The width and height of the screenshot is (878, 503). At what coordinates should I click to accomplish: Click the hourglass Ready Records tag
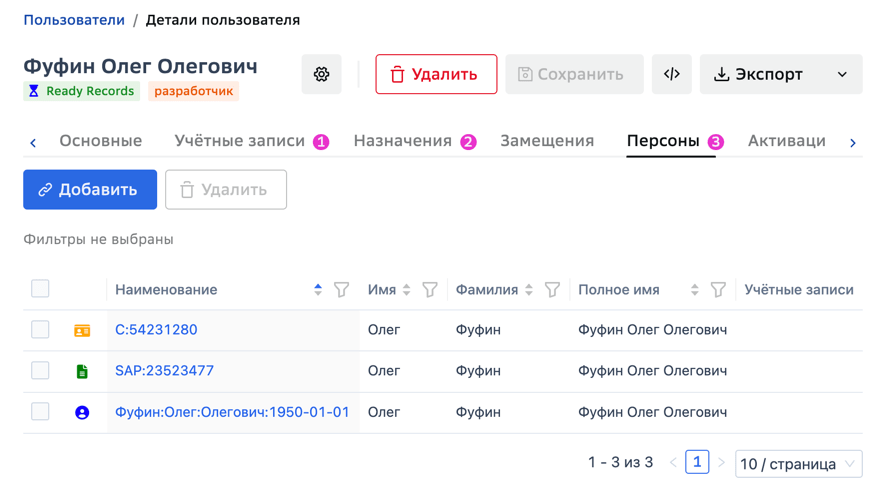pyautogui.click(x=82, y=91)
